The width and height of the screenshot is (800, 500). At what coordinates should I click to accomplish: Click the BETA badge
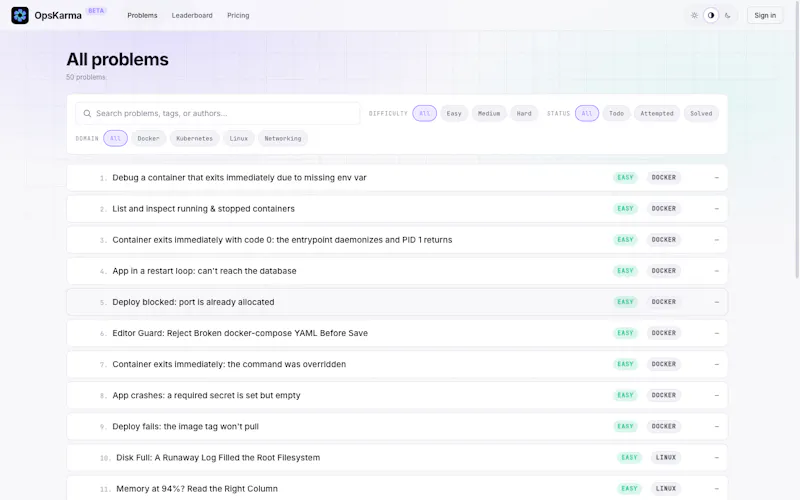(96, 11)
